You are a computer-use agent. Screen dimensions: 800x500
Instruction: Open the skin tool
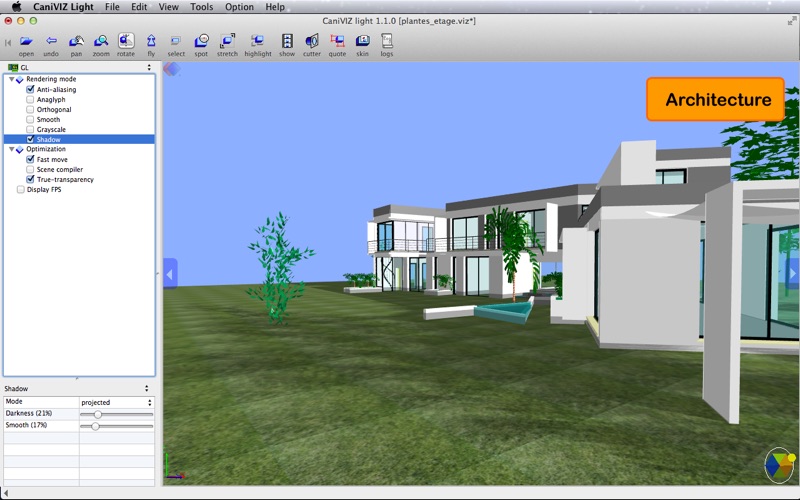point(362,41)
